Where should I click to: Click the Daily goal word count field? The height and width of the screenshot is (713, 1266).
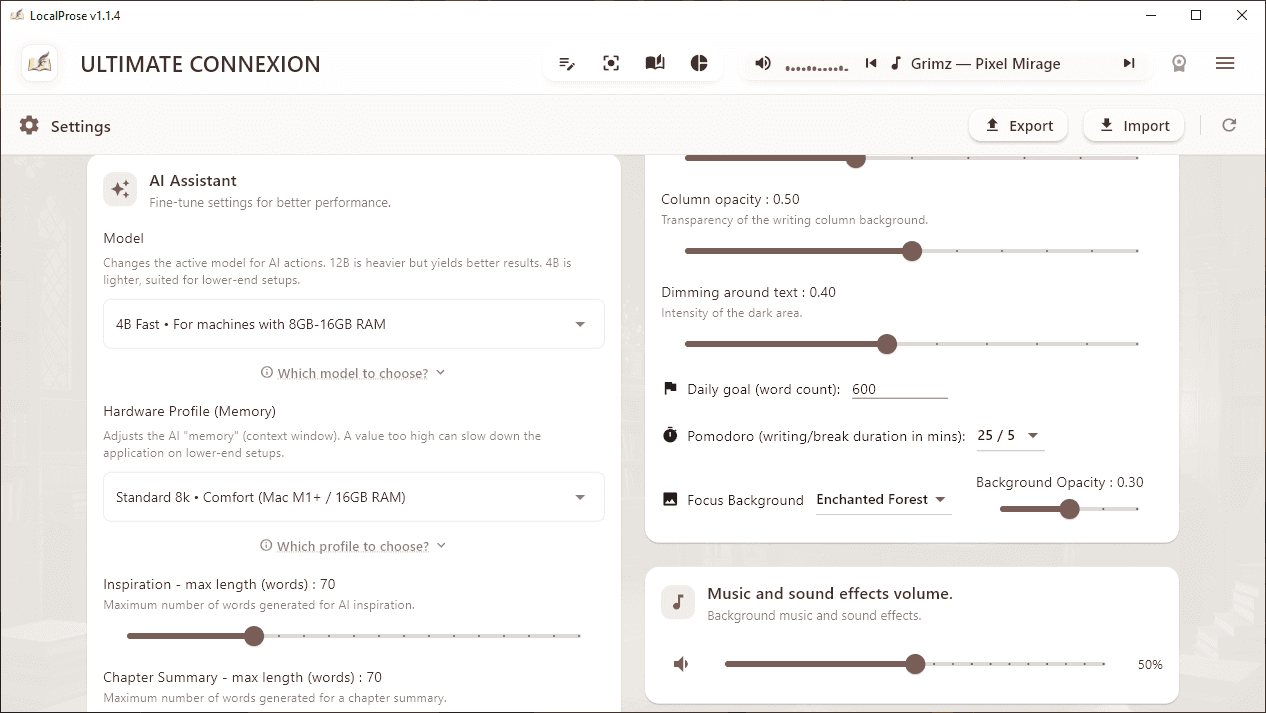pyautogui.click(x=899, y=389)
